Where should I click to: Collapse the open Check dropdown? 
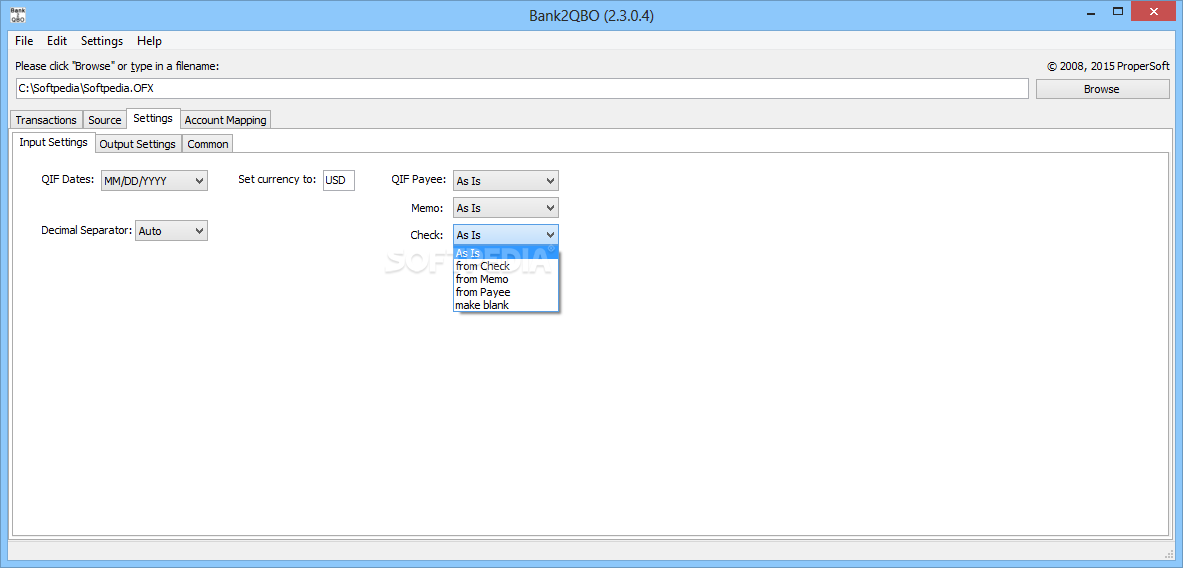pyautogui.click(x=505, y=235)
